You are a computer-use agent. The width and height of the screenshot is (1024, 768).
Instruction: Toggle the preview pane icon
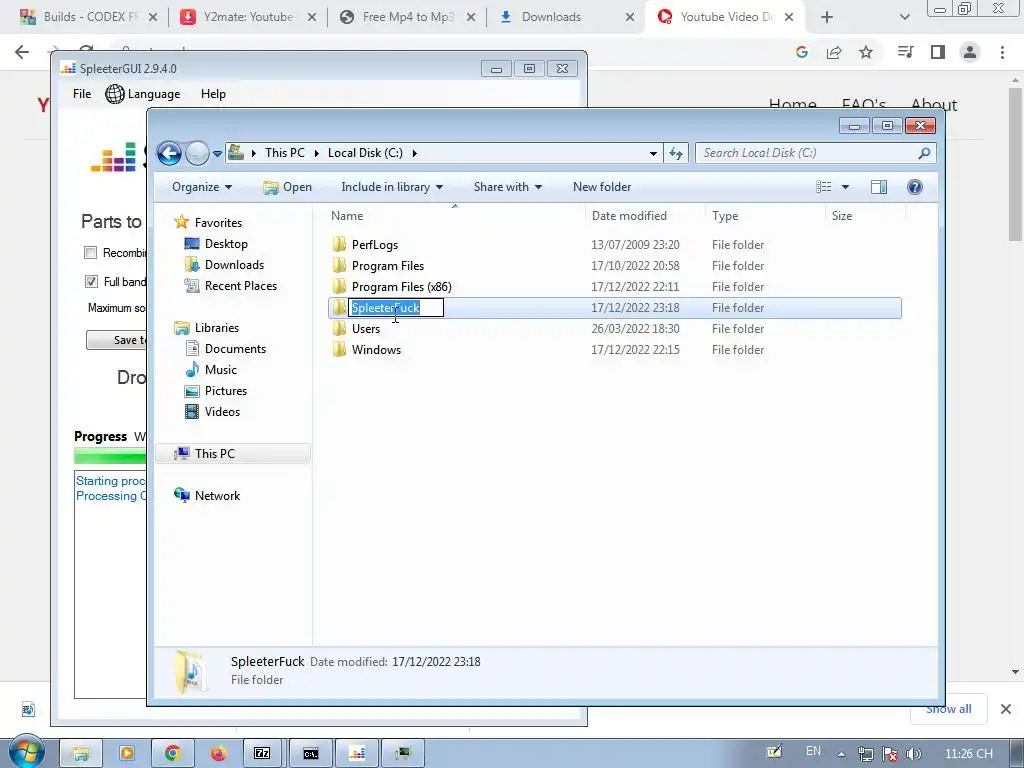point(879,187)
